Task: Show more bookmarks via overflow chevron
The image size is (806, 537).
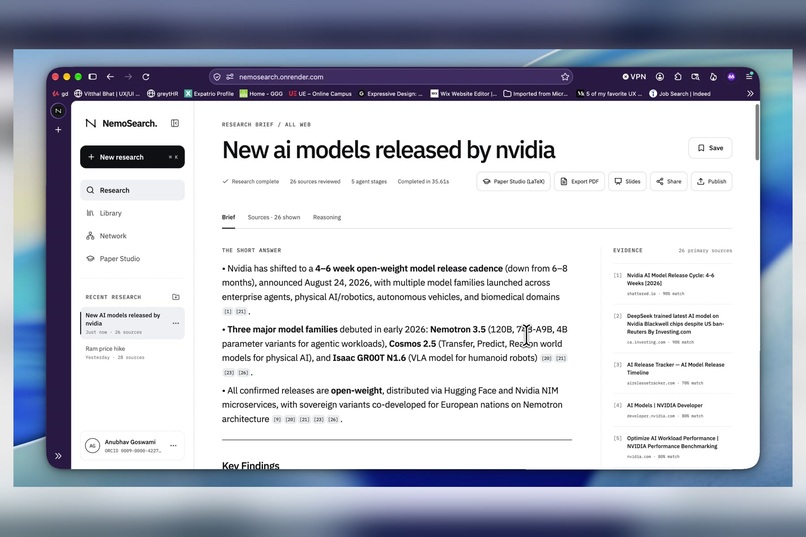Action: tap(750, 94)
